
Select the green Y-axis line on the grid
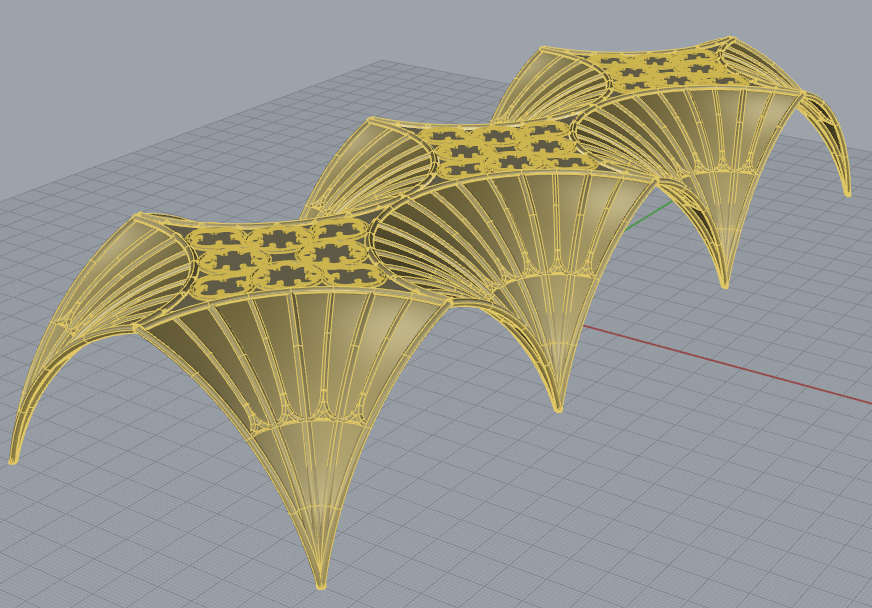pyautogui.click(x=648, y=215)
